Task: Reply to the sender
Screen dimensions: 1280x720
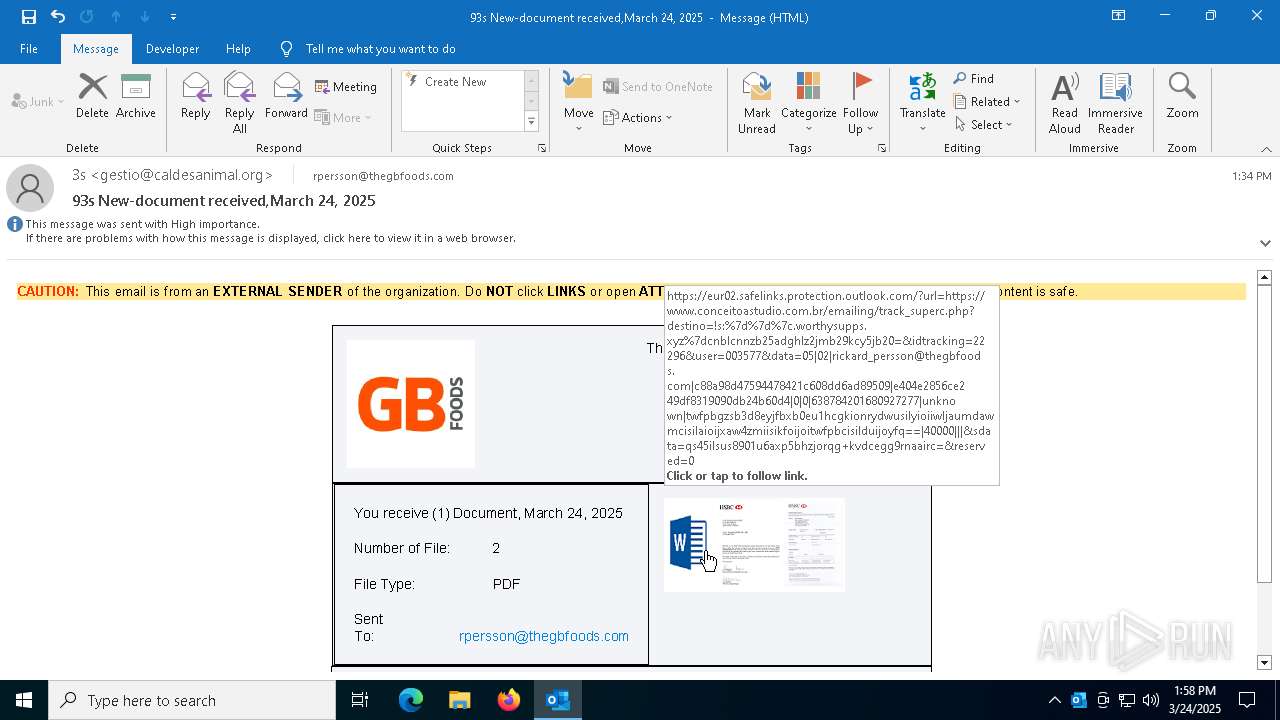Action: coord(196,96)
